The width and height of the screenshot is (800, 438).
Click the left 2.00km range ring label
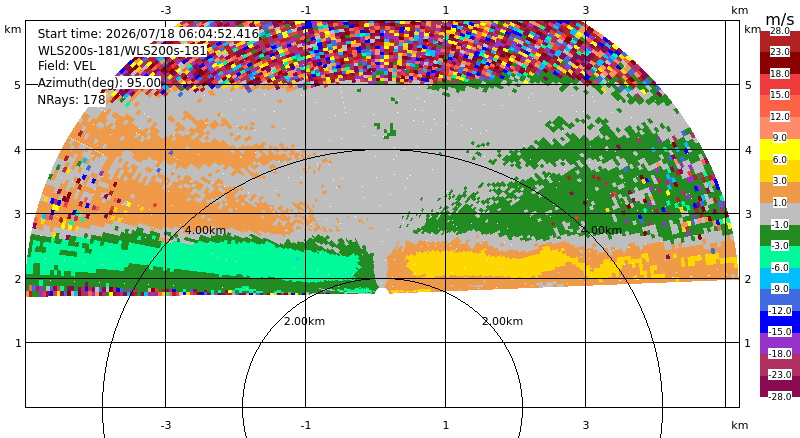(305, 321)
